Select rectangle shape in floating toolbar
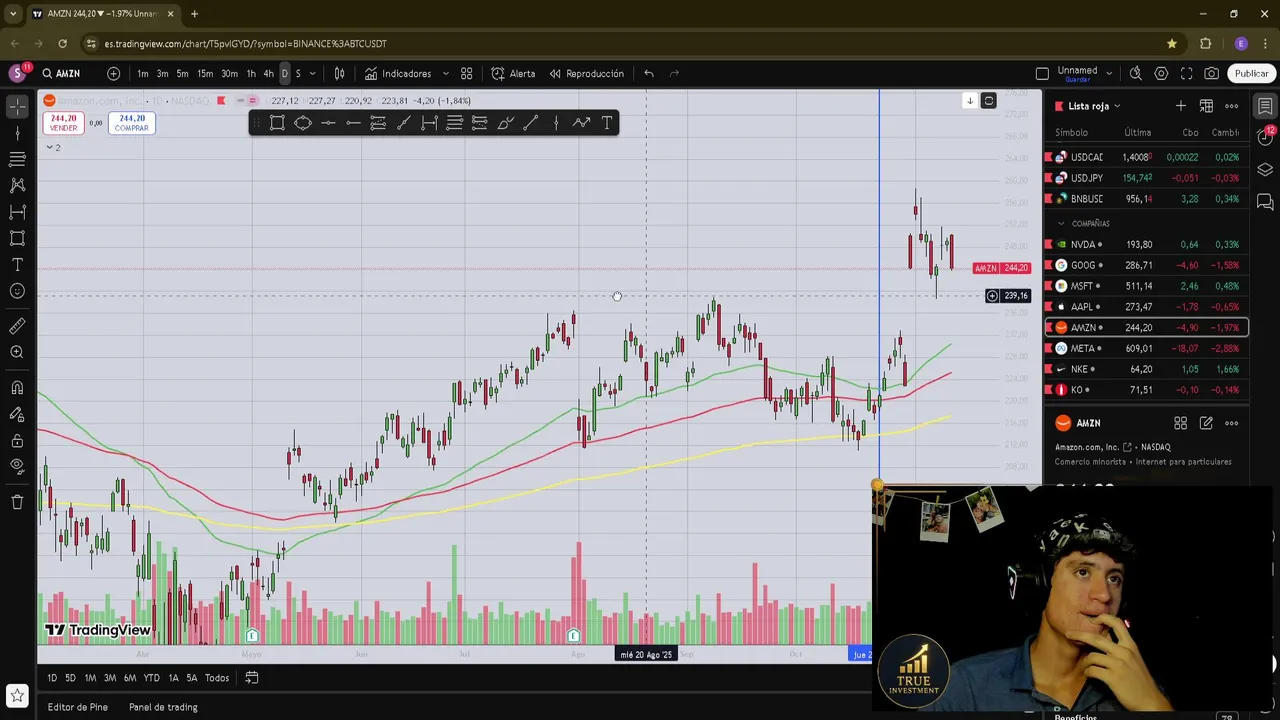The image size is (1280, 720). point(277,123)
